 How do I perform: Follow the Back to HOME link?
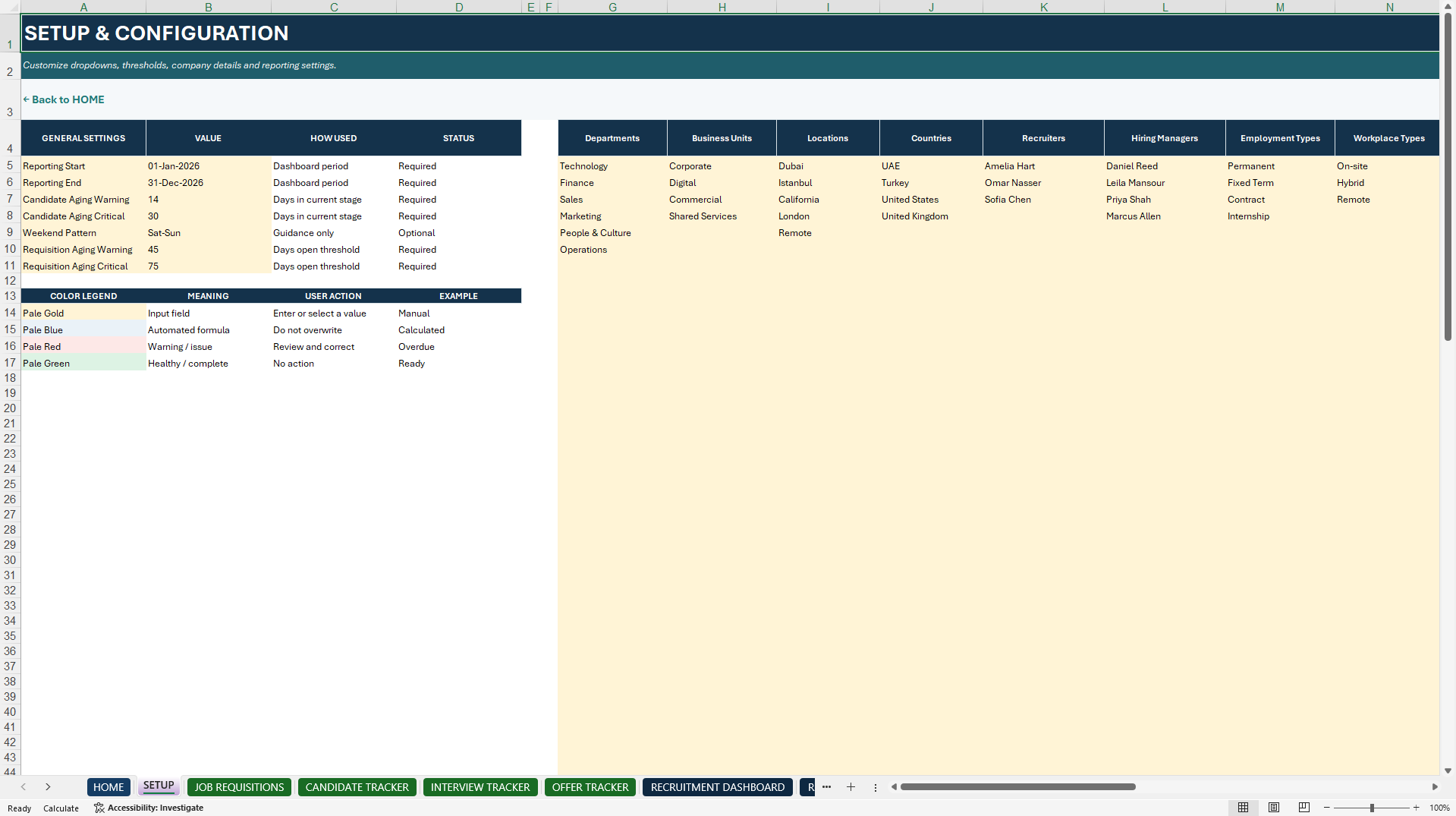64,99
